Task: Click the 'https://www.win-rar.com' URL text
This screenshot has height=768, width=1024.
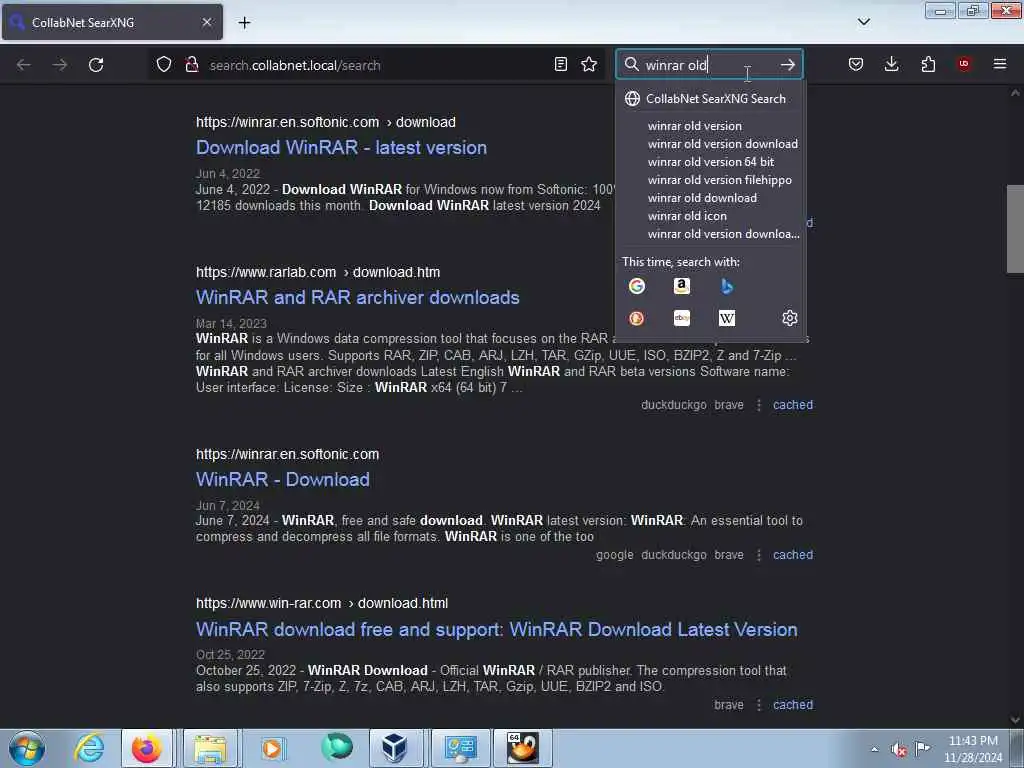Action: pos(268,603)
